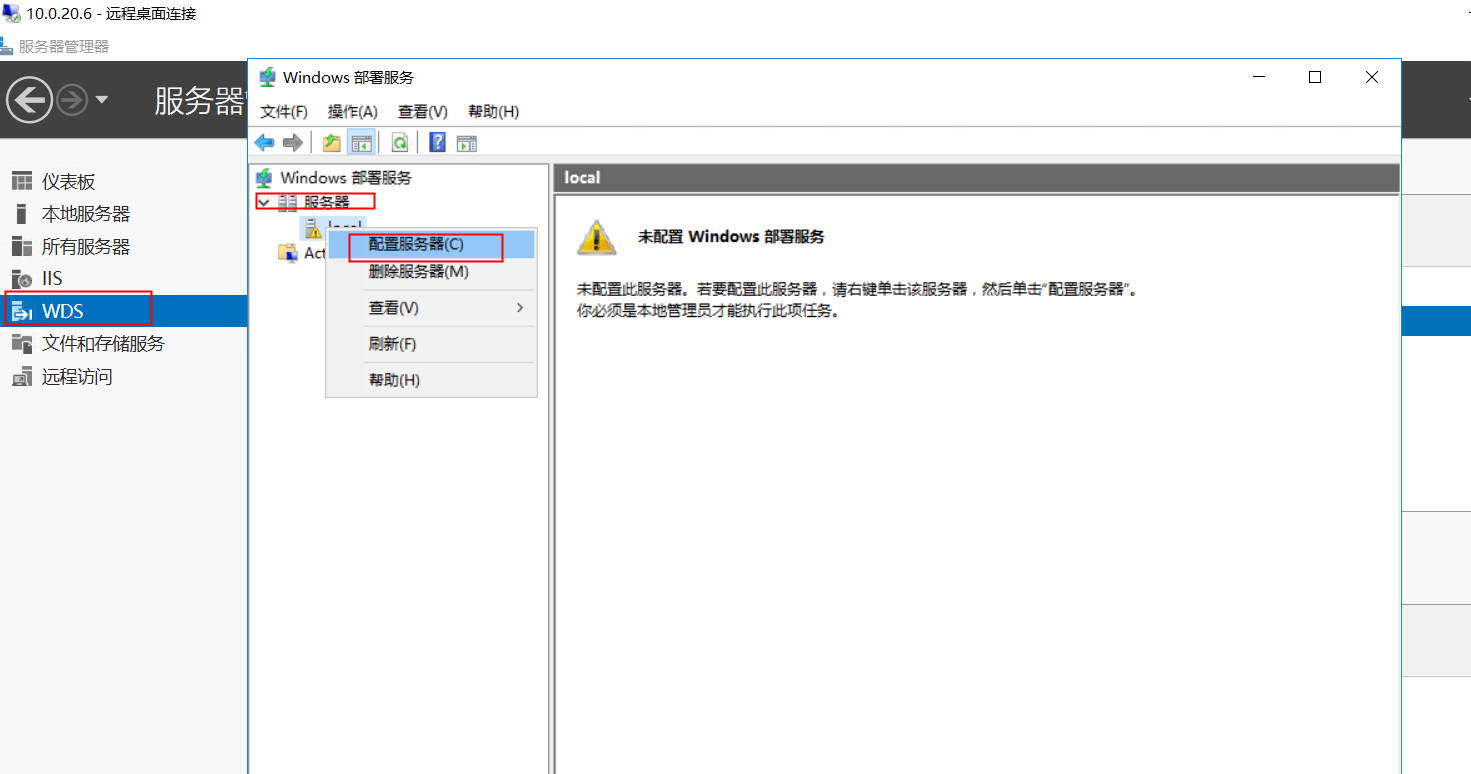
Task: Maximize the Windows 部署服务 window
Action: 1315,77
